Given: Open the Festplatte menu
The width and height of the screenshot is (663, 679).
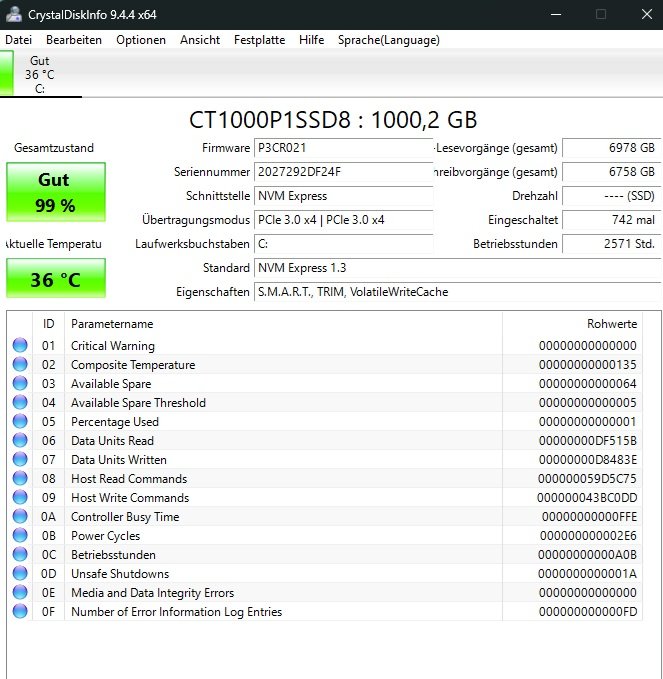Looking at the screenshot, I should tap(259, 40).
